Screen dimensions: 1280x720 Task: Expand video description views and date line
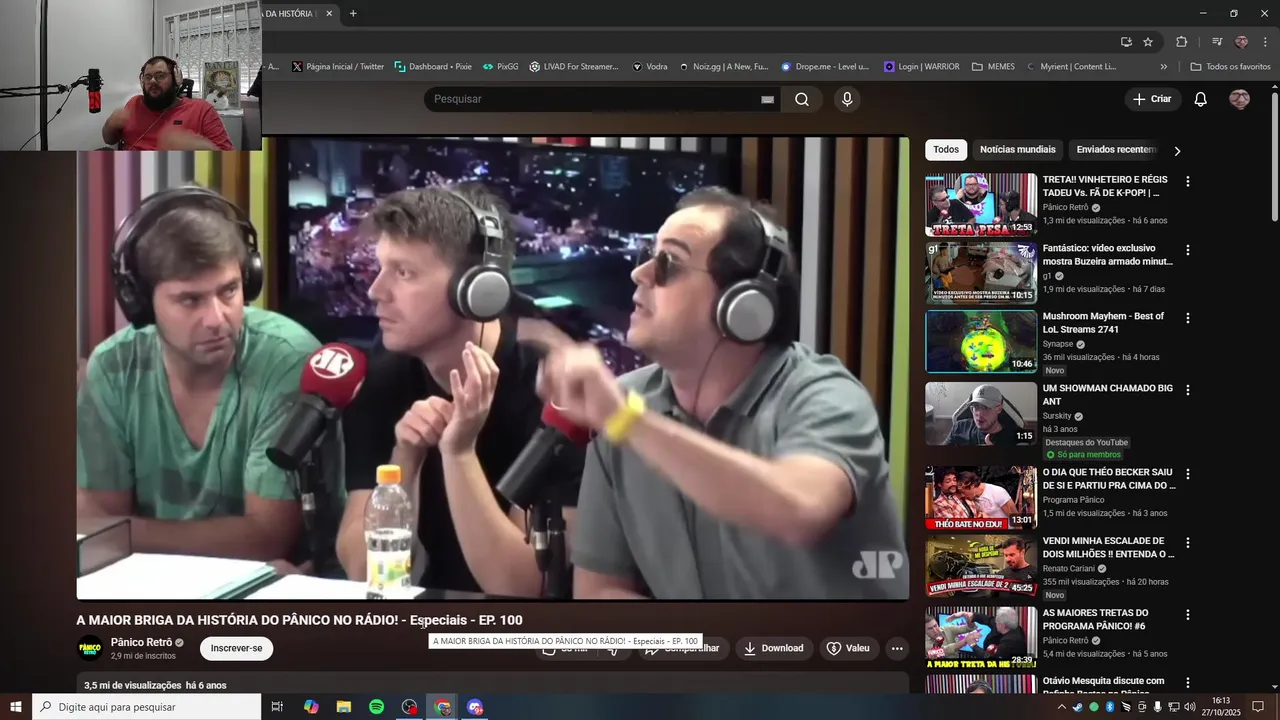click(155, 685)
